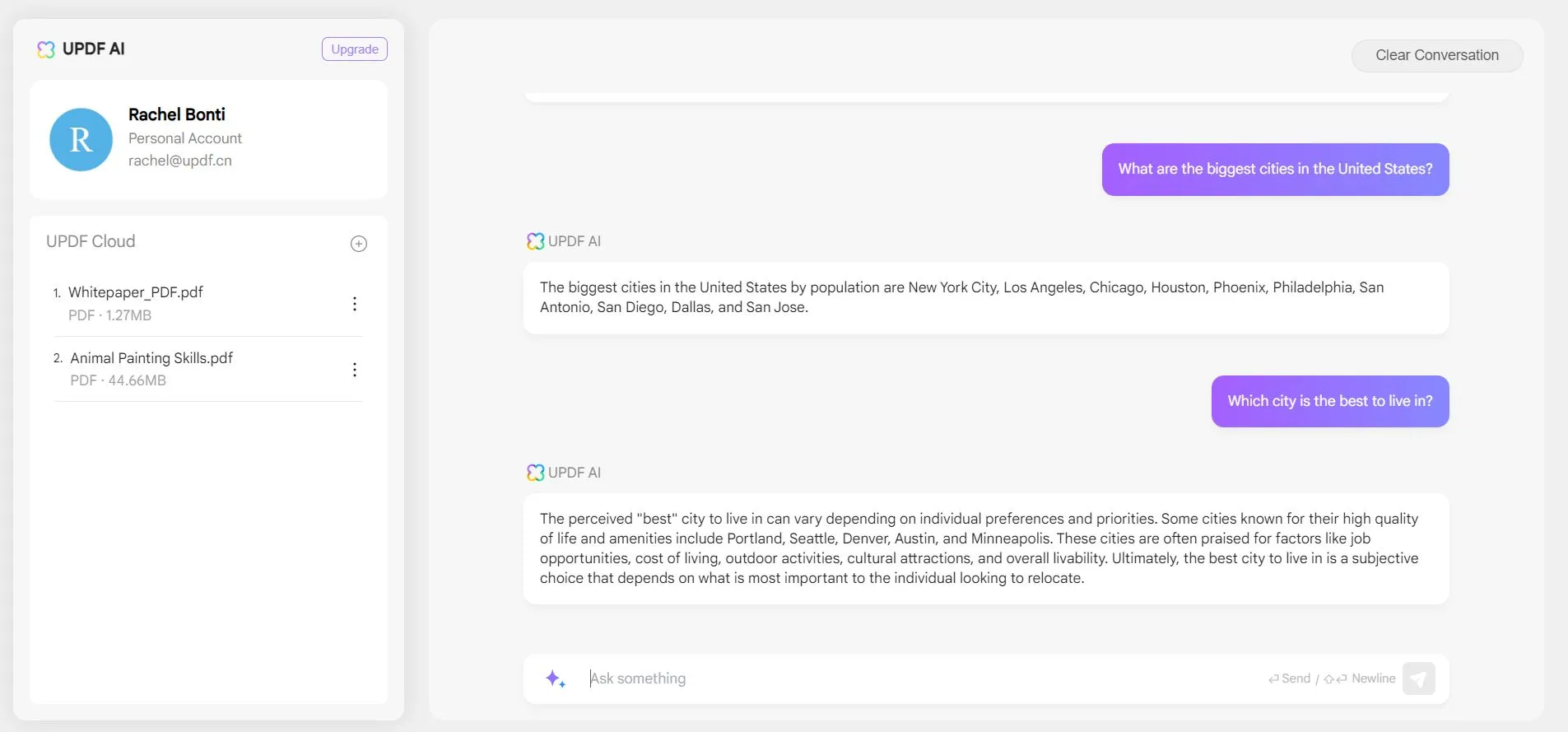
Task: Select the "Which city is the best" bubble
Action: coord(1329,402)
